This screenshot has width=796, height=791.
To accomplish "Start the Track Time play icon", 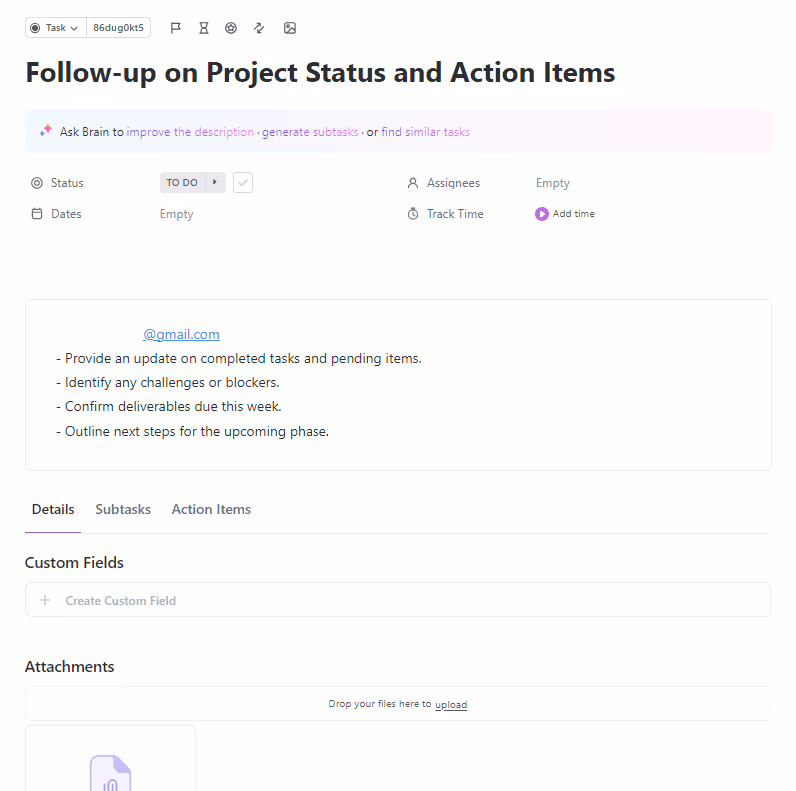I will click(x=542, y=214).
